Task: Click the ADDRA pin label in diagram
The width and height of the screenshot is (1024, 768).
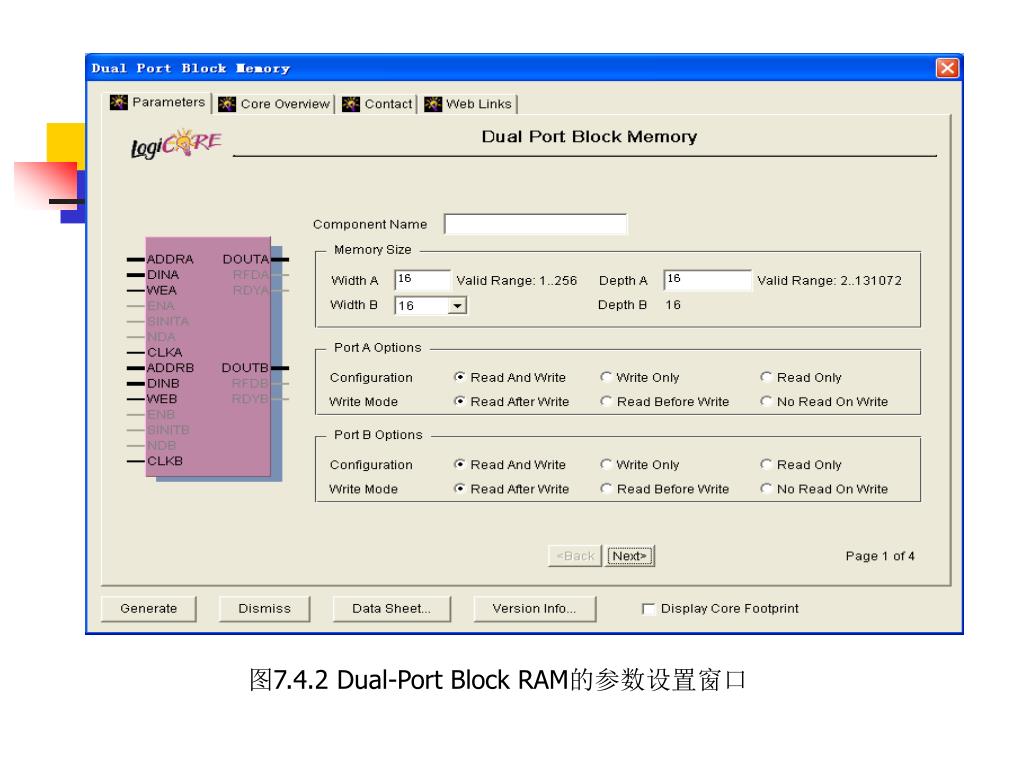Action: [170, 259]
